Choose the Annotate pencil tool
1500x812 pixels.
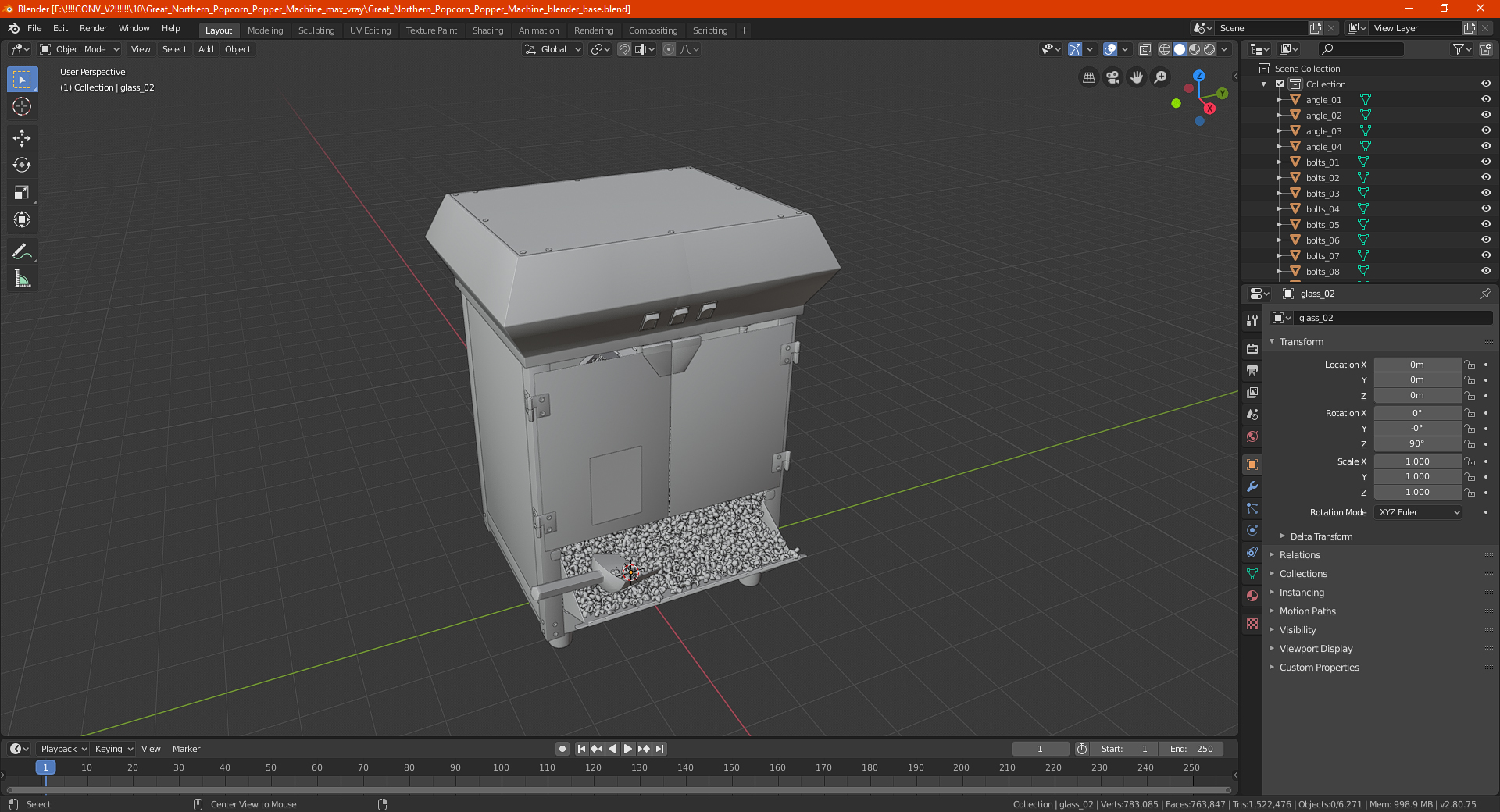[22, 251]
